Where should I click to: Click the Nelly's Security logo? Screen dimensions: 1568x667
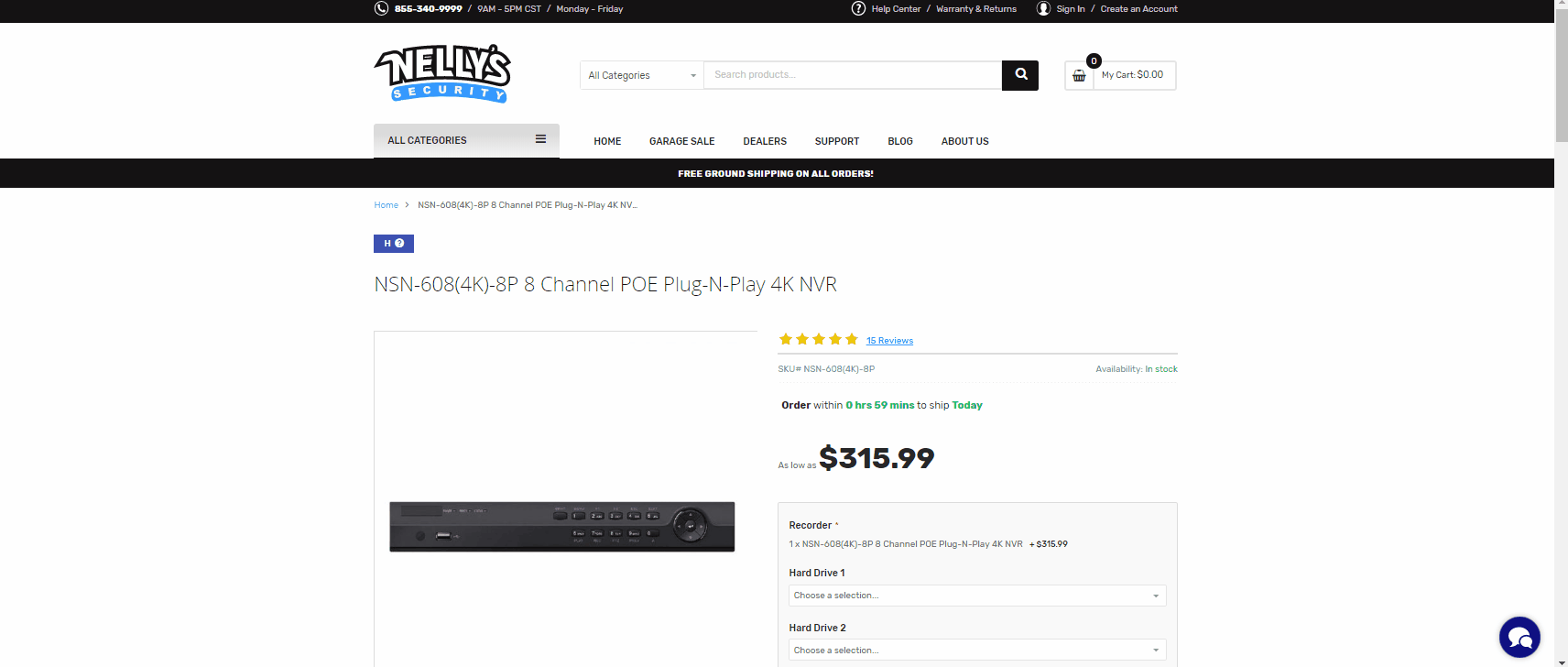[442, 73]
